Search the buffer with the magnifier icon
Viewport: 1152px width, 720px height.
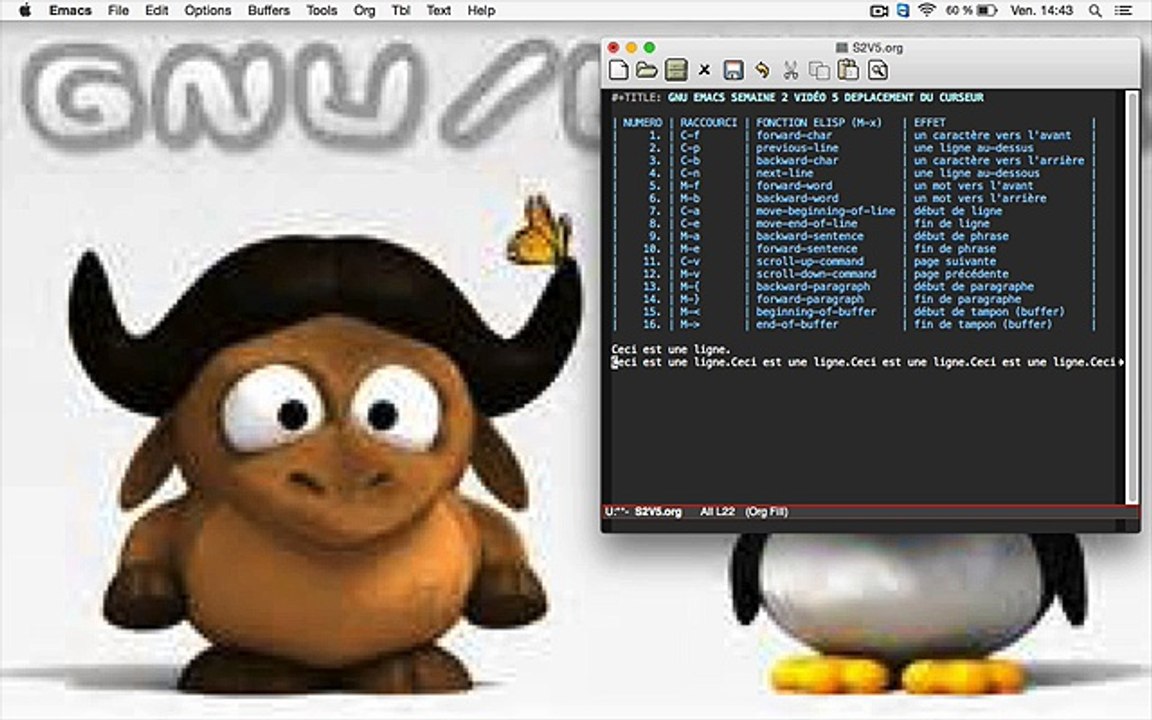tap(877, 70)
